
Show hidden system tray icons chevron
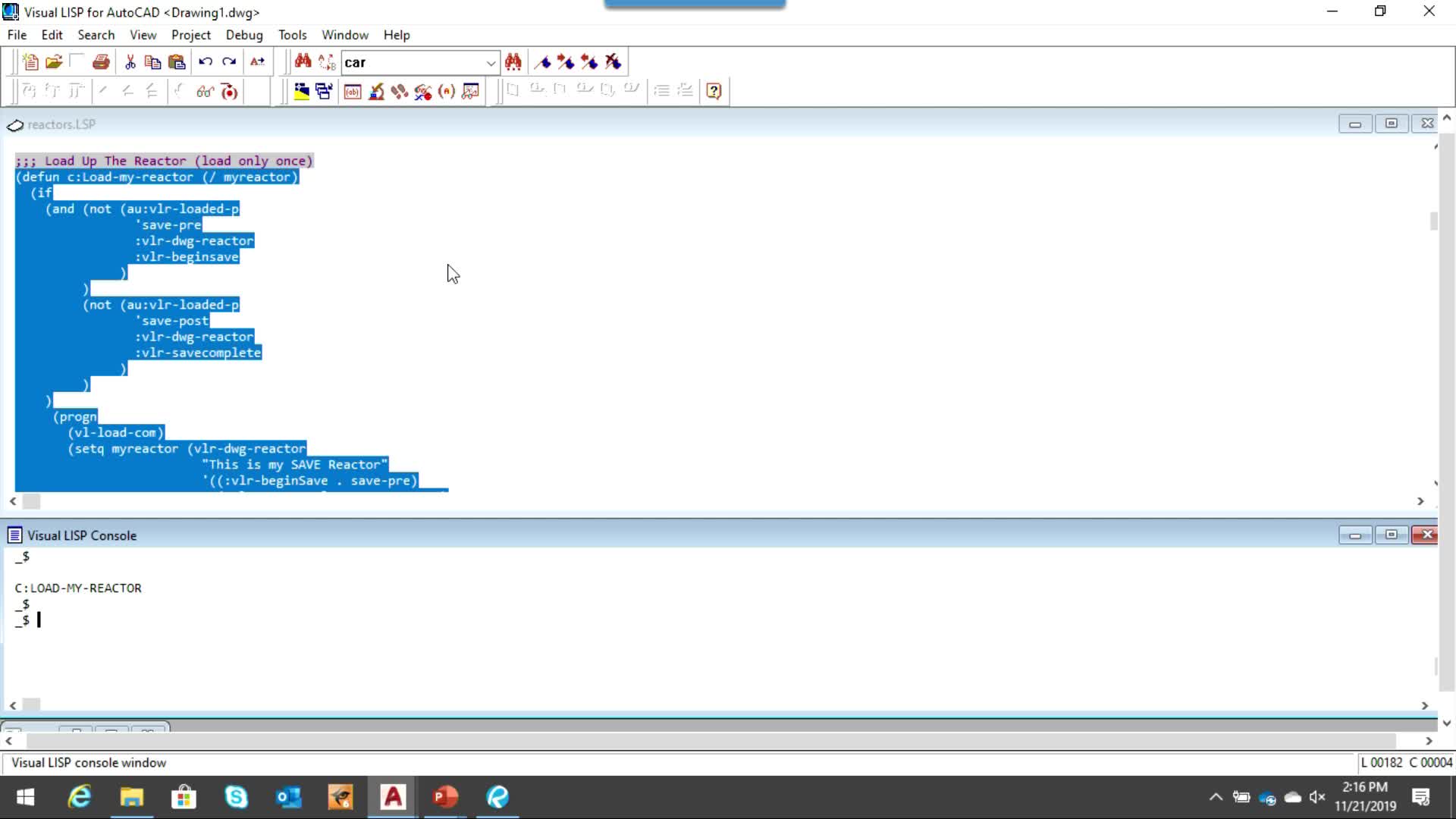pos(1215,797)
